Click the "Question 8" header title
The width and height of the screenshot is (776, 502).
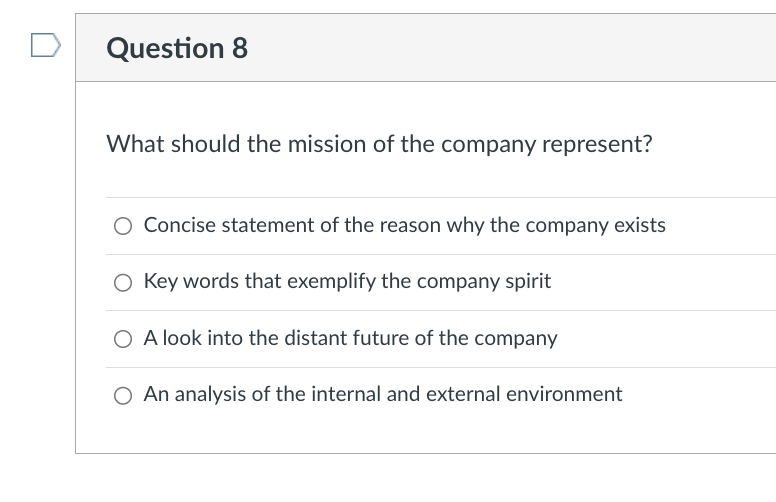[x=177, y=48]
